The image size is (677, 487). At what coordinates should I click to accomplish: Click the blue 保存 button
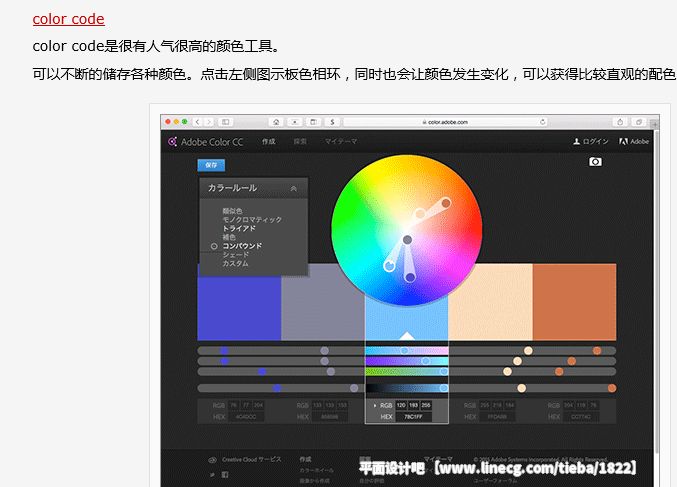coord(211,165)
